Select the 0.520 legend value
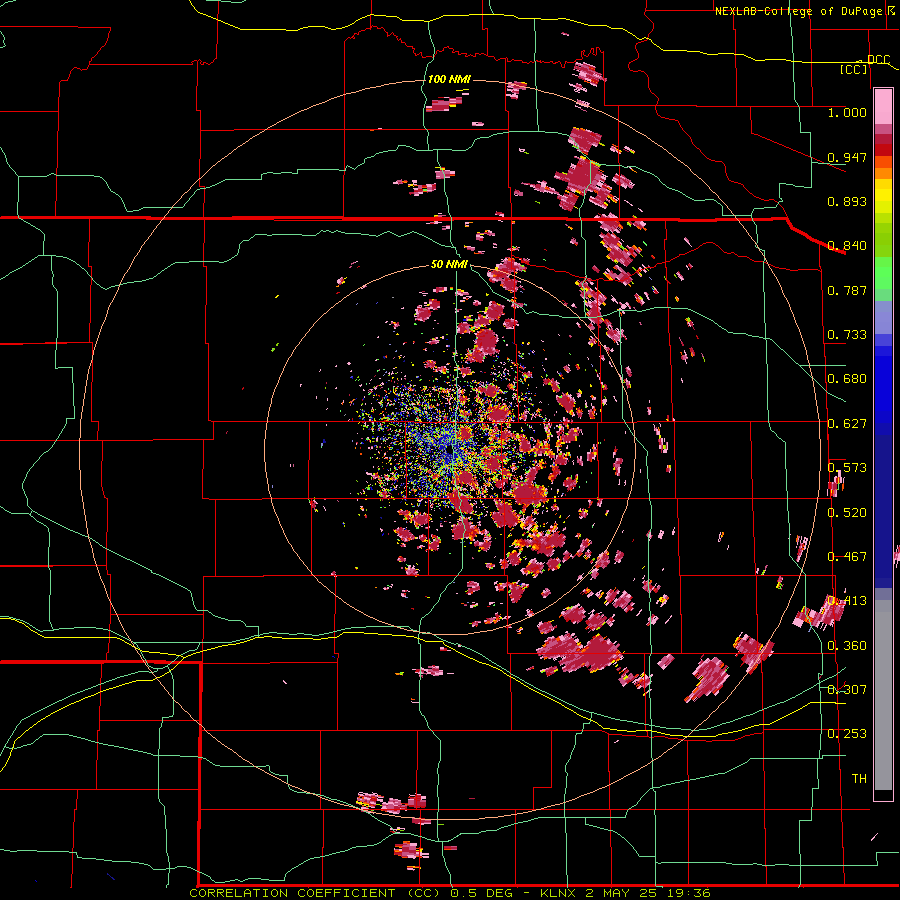The width and height of the screenshot is (900, 900). tap(847, 513)
